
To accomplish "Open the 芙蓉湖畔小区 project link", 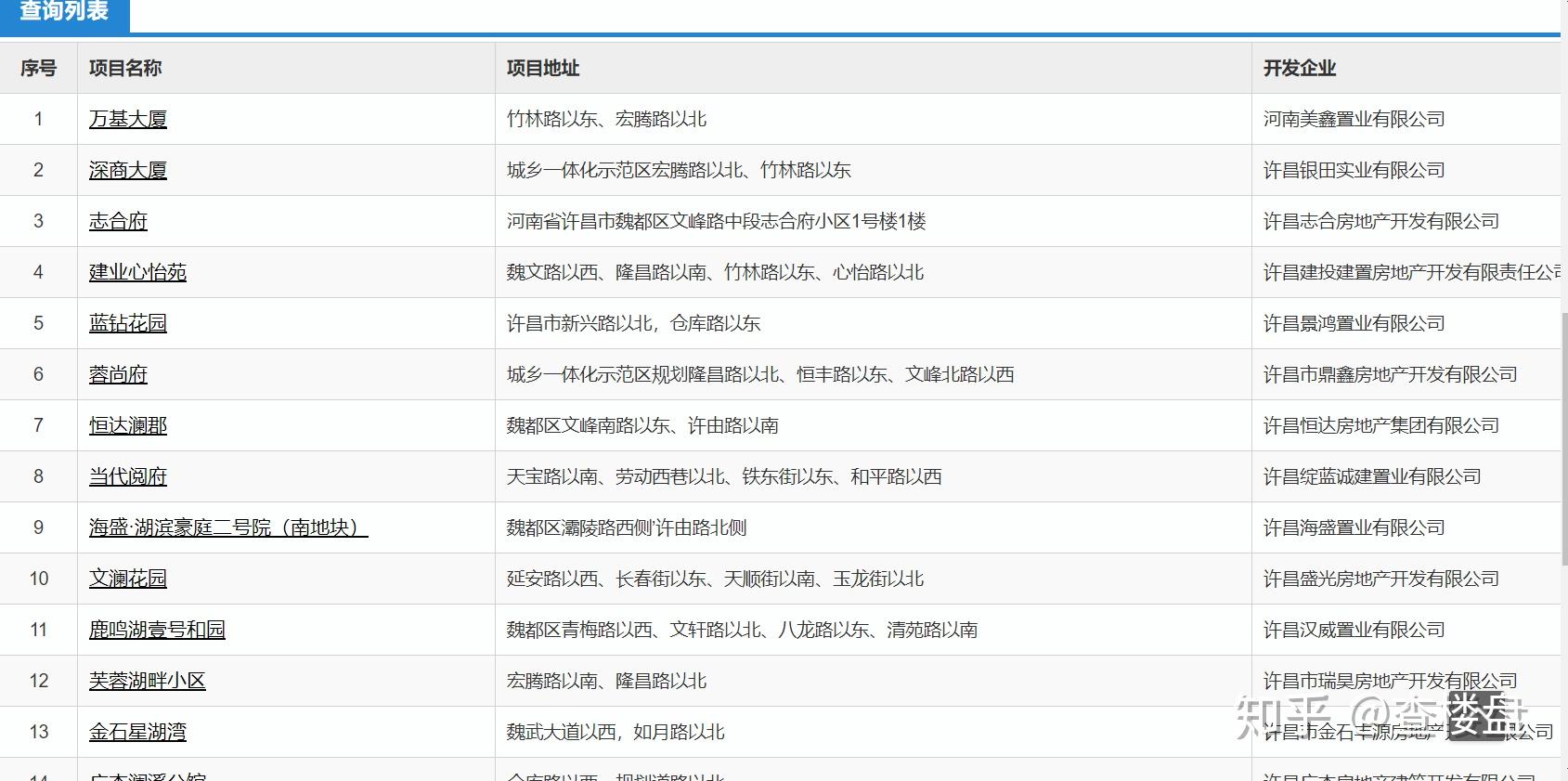I will 148,681.
